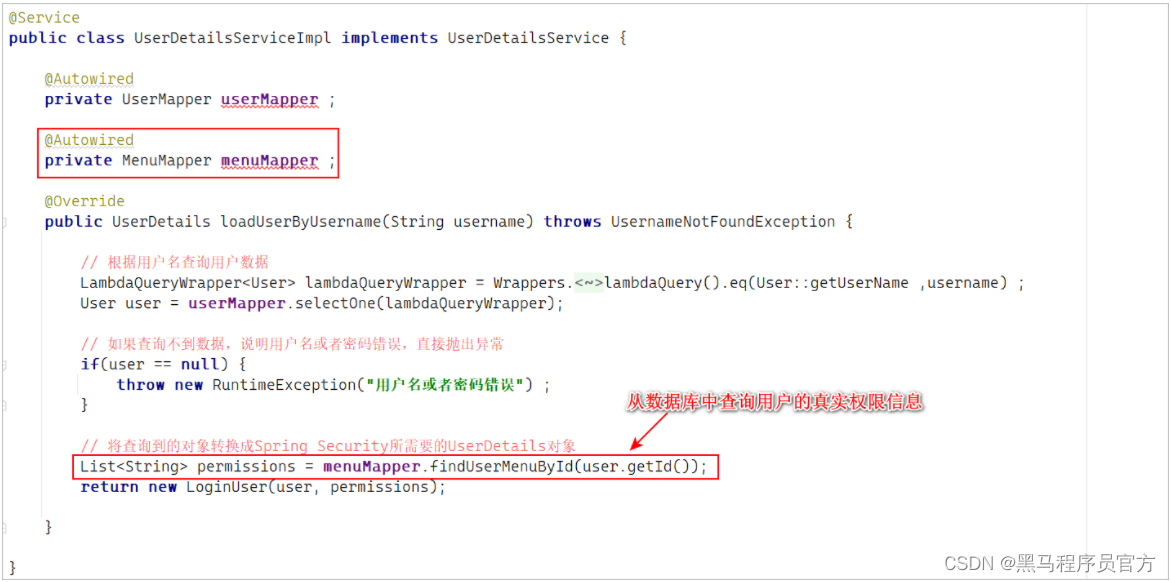Click the RuntimeException constructor call
The width and height of the screenshot is (1171, 582).
(283, 385)
